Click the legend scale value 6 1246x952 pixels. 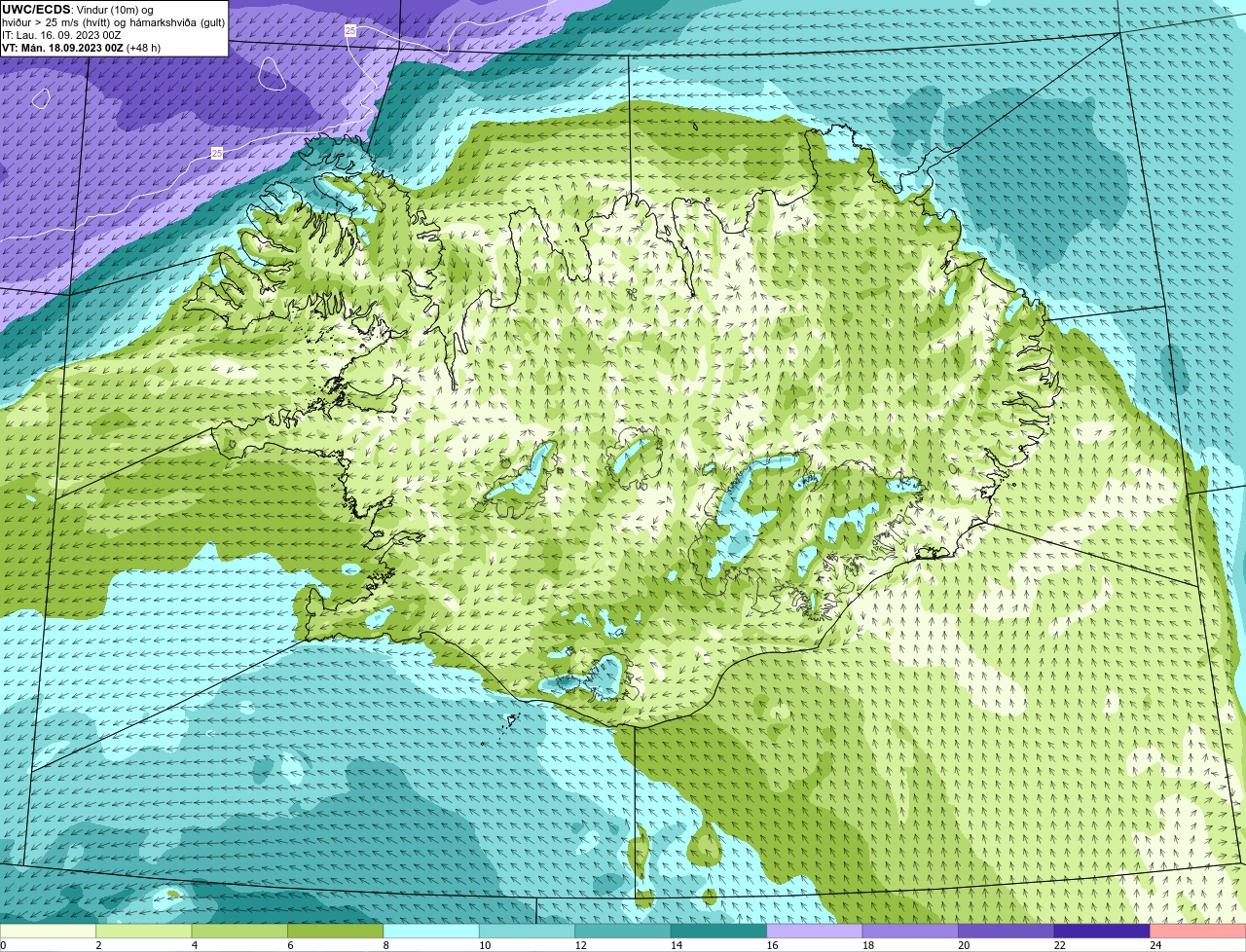click(290, 945)
